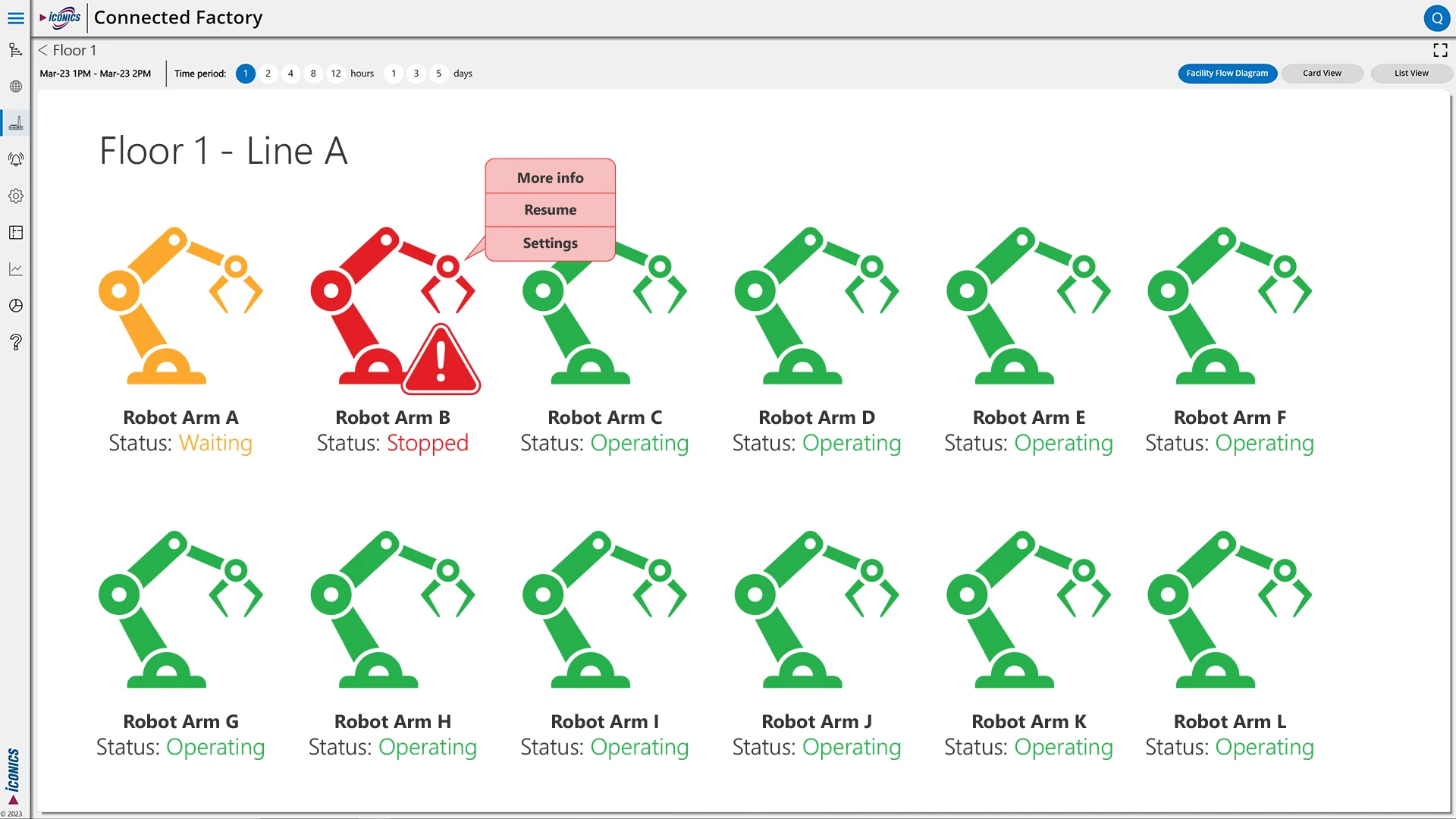Choose Settings in popup menu
The height and width of the screenshot is (819, 1456).
550,243
